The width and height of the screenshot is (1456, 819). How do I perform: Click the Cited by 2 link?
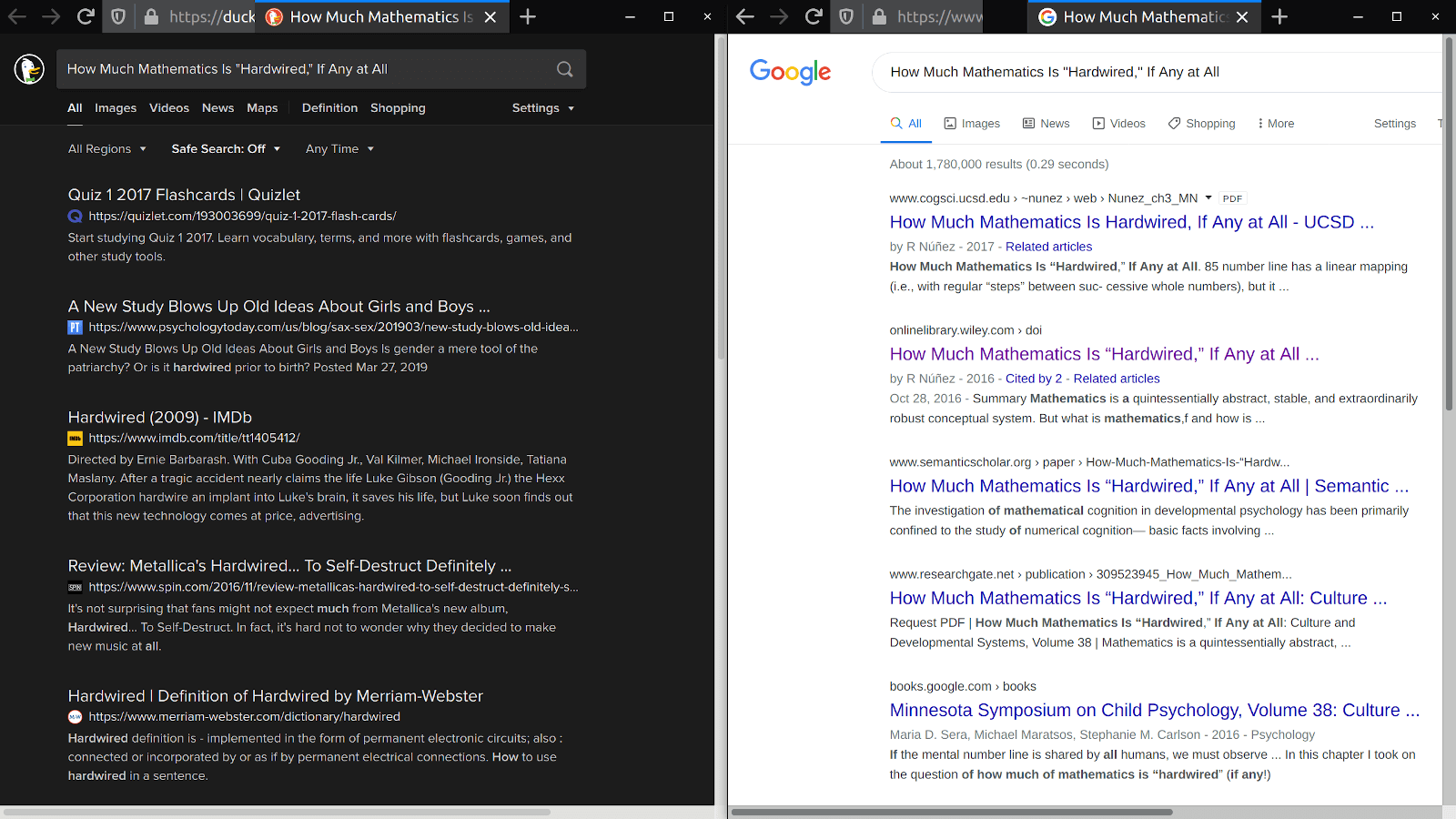1034,379
